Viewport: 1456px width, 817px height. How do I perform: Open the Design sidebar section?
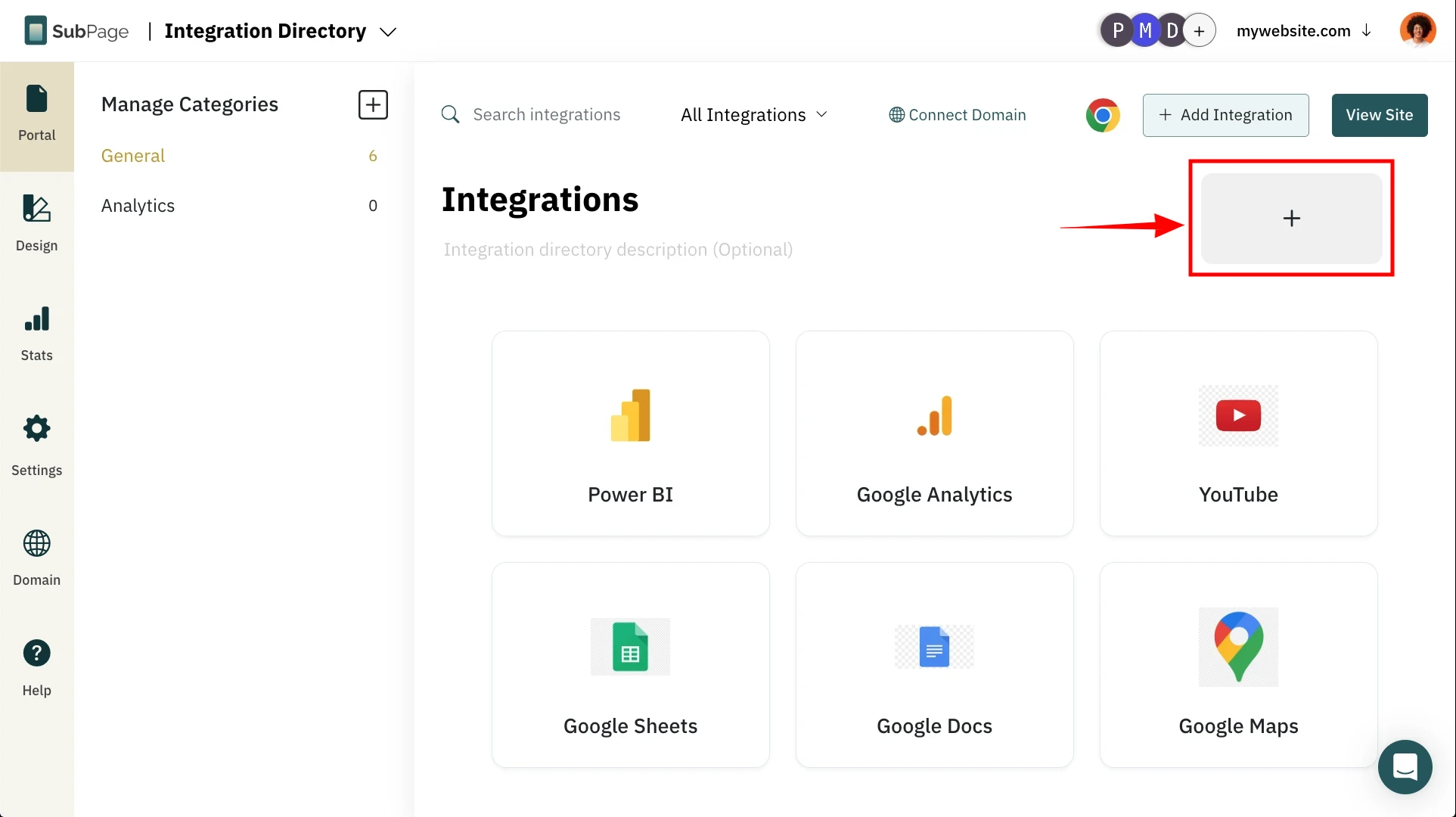pyautogui.click(x=36, y=225)
